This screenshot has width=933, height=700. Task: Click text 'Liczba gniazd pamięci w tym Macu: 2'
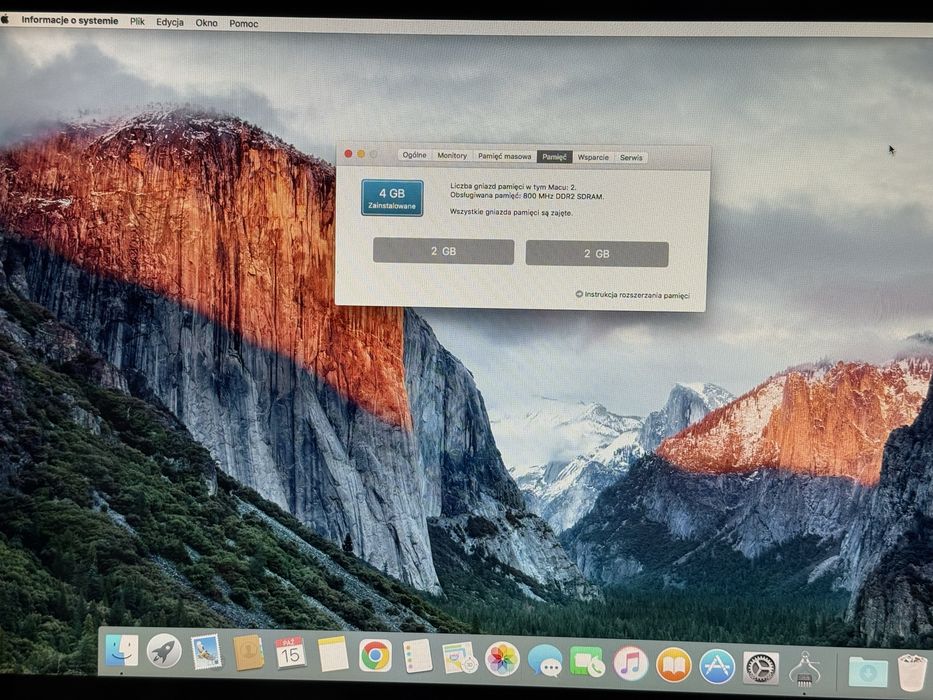513,186
